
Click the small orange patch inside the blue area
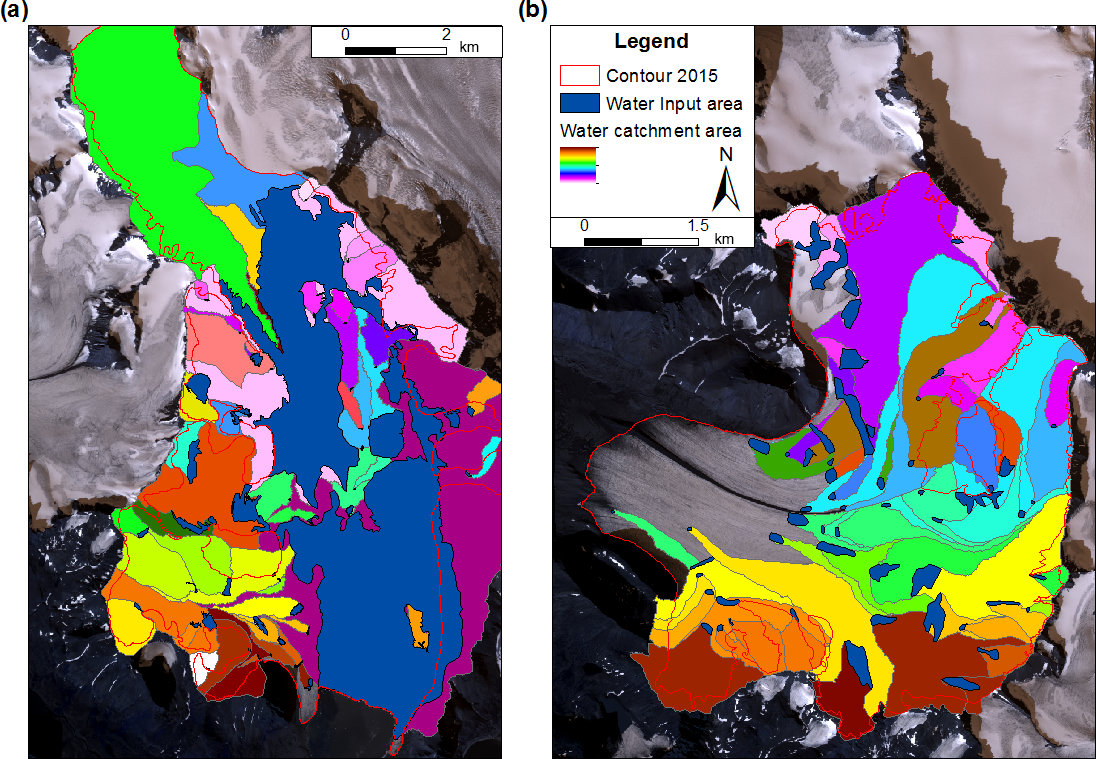[417, 628]
